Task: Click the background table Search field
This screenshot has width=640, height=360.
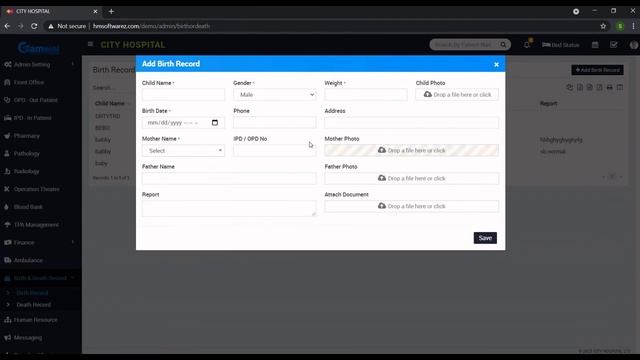Action: [110, 88]
